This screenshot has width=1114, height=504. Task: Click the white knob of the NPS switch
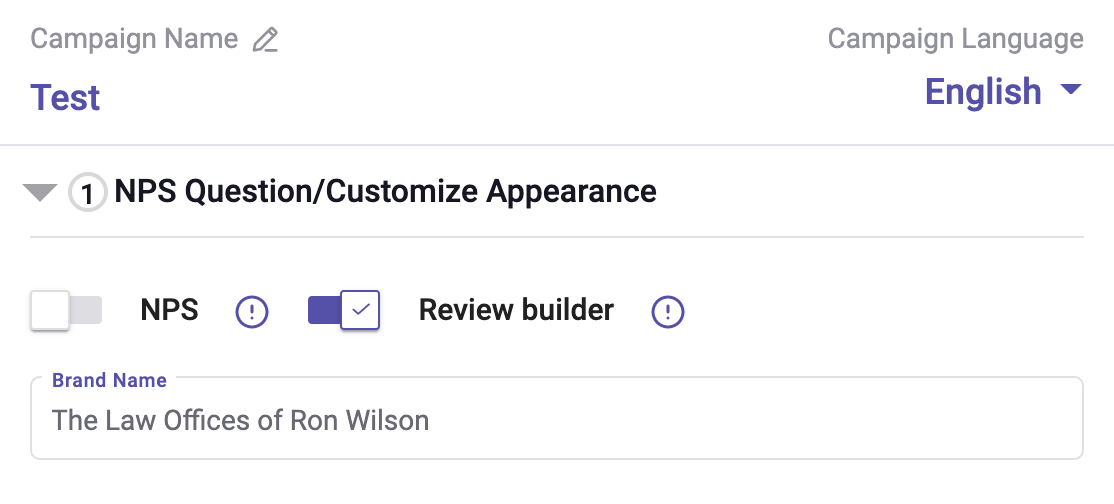(x=50, y=310)
